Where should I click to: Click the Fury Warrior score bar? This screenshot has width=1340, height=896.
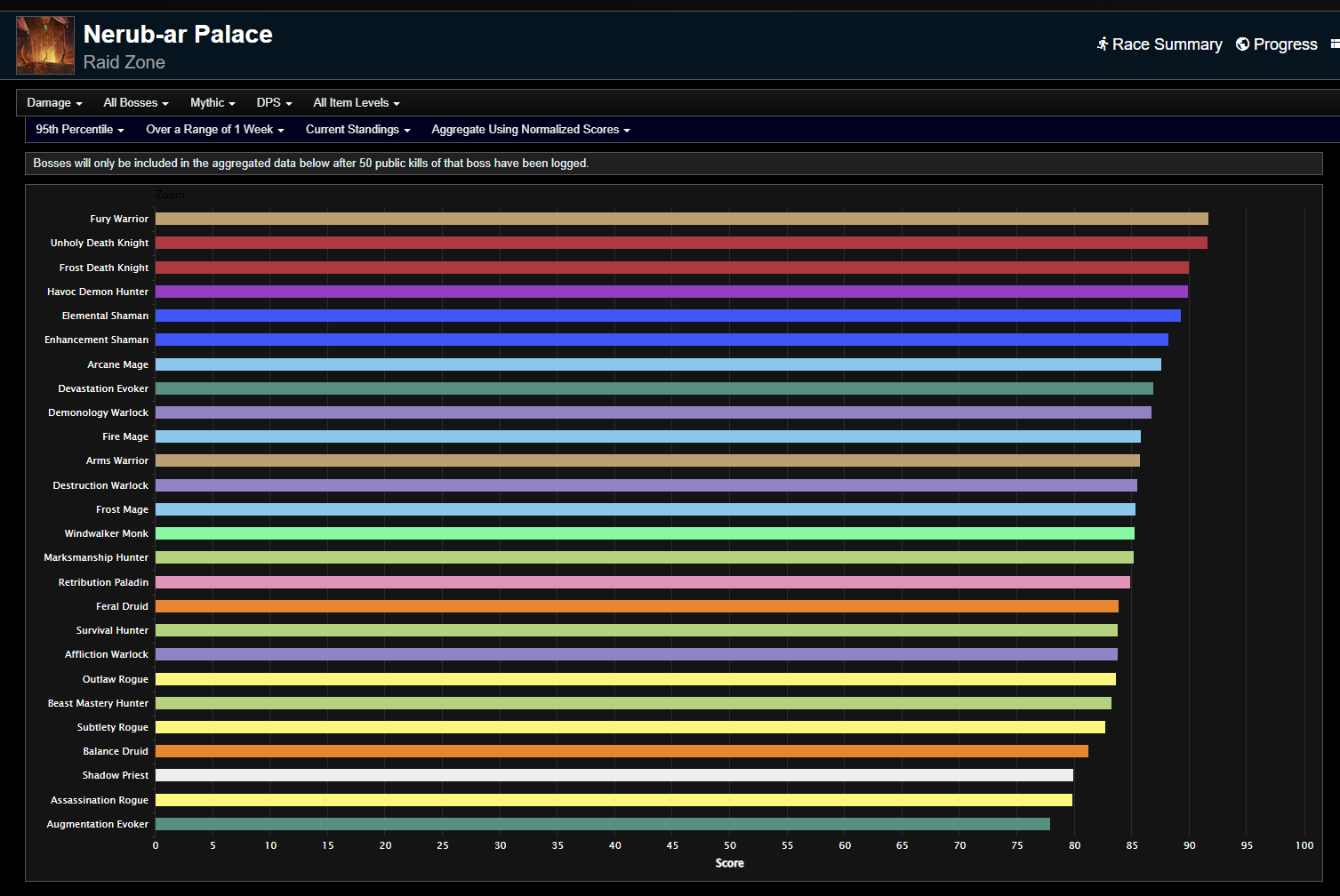pyautogui.click(x=682, y=219)
